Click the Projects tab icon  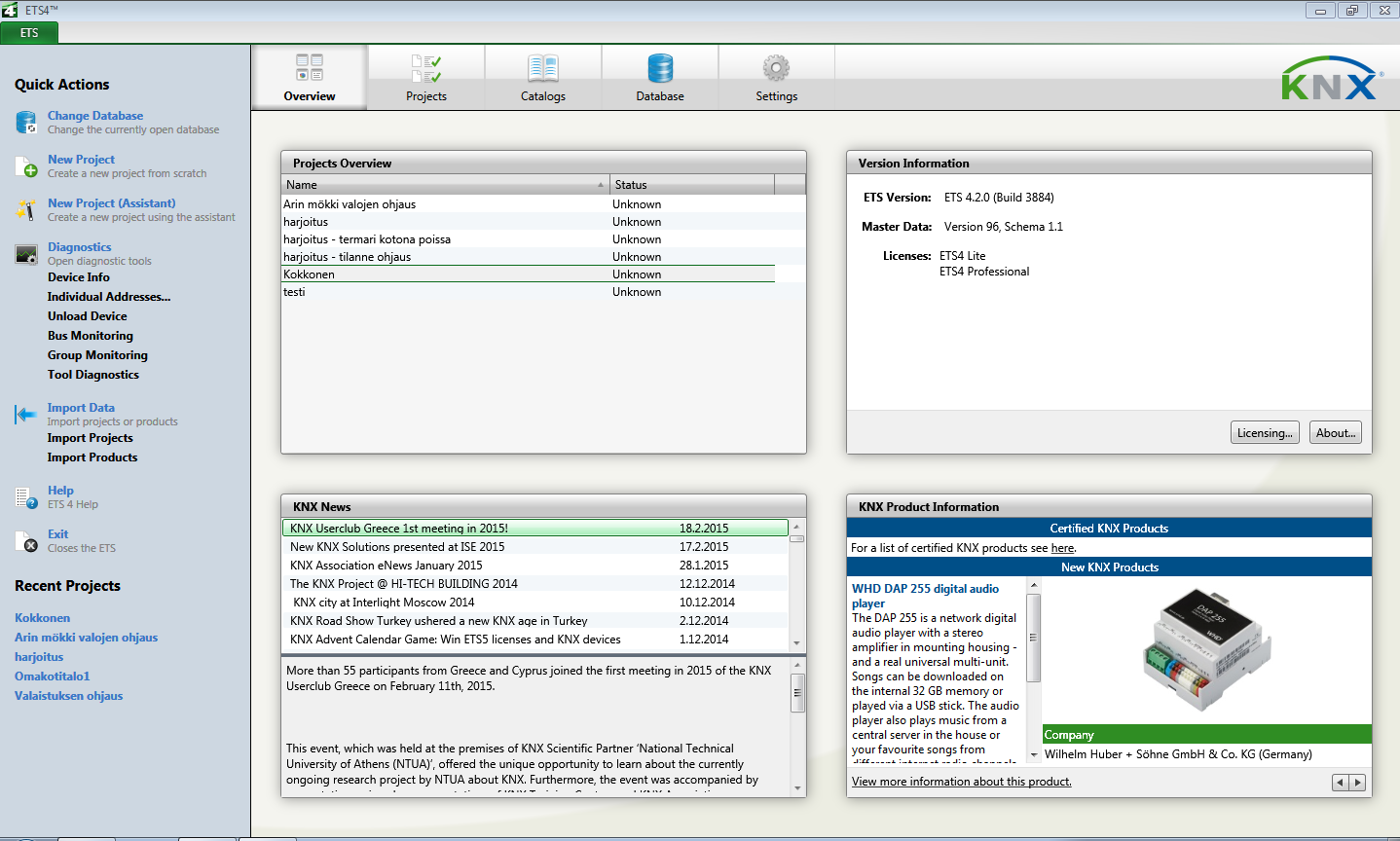(426, 68)
